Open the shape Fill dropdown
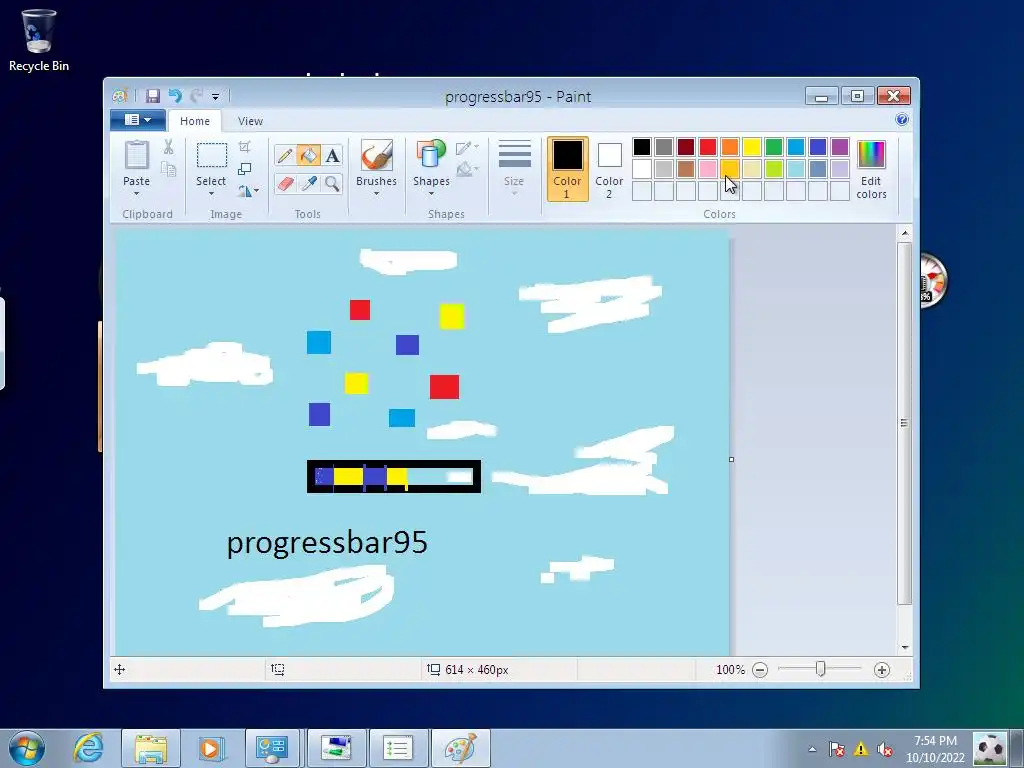This screenshot has height=768, width=1024. tap(468, 170)
